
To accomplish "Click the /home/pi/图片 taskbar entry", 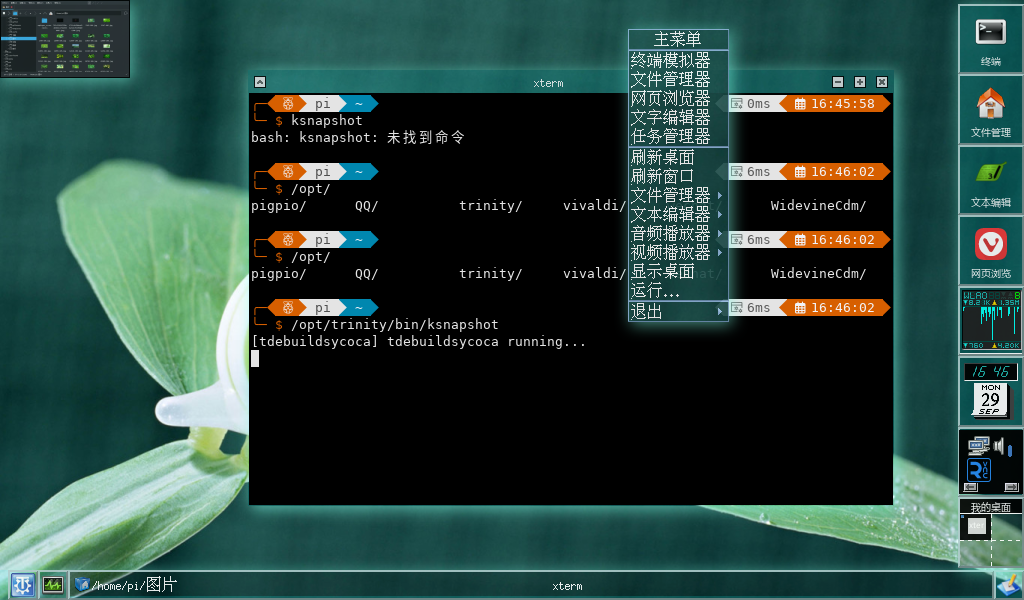I will (127, 585).
